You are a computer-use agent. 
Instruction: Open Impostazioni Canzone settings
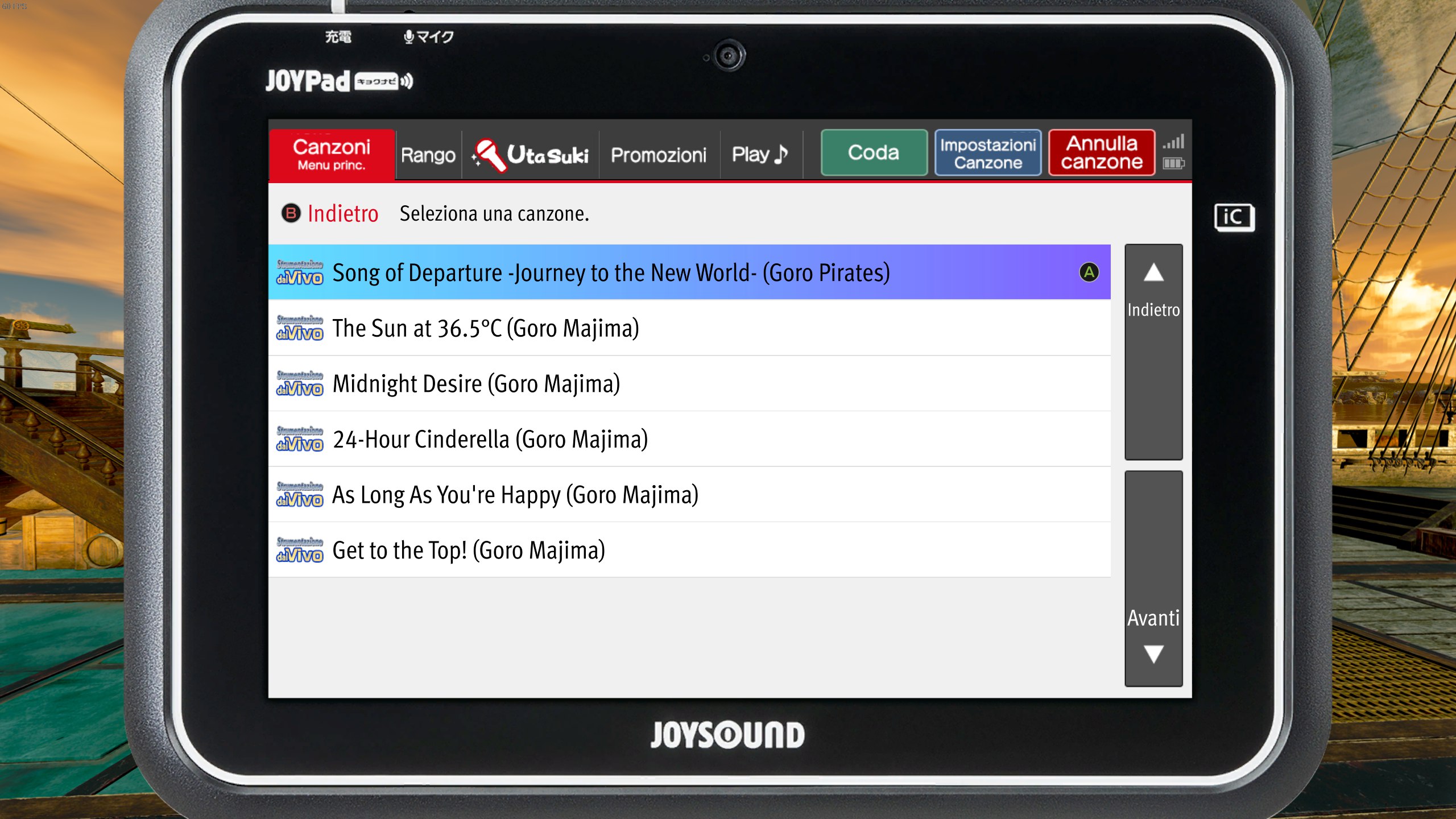tap(988, 152)
